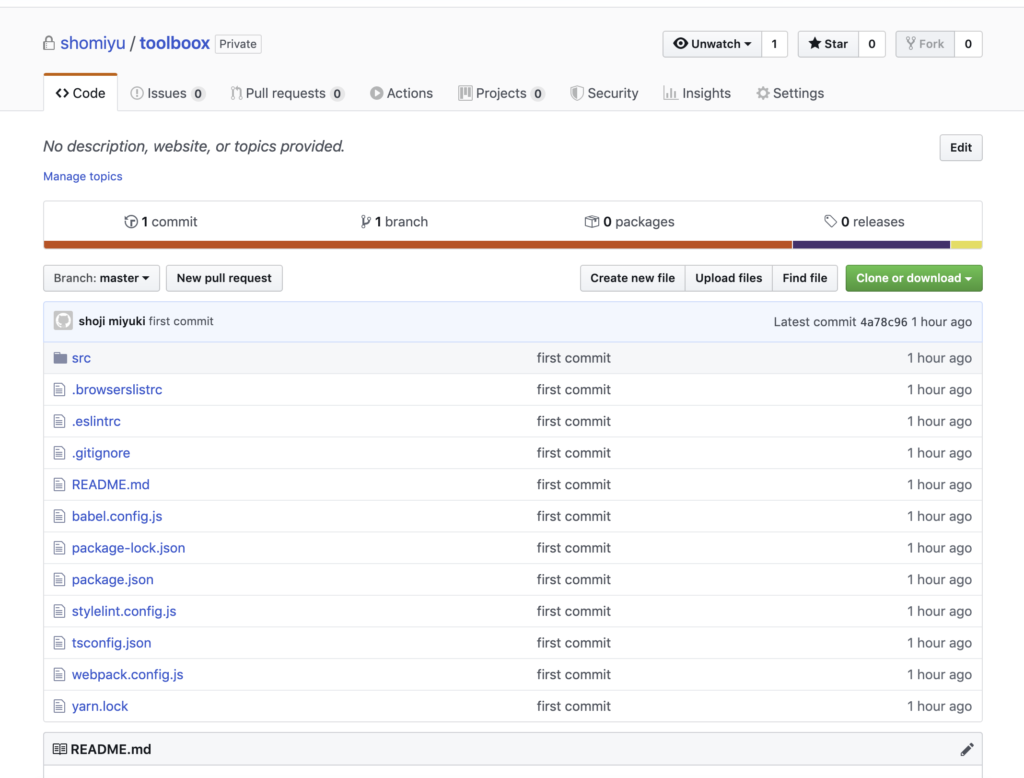Screen dimensions: 1024x778
Task: Click the commit history clock icon
Action: (131, 222)
